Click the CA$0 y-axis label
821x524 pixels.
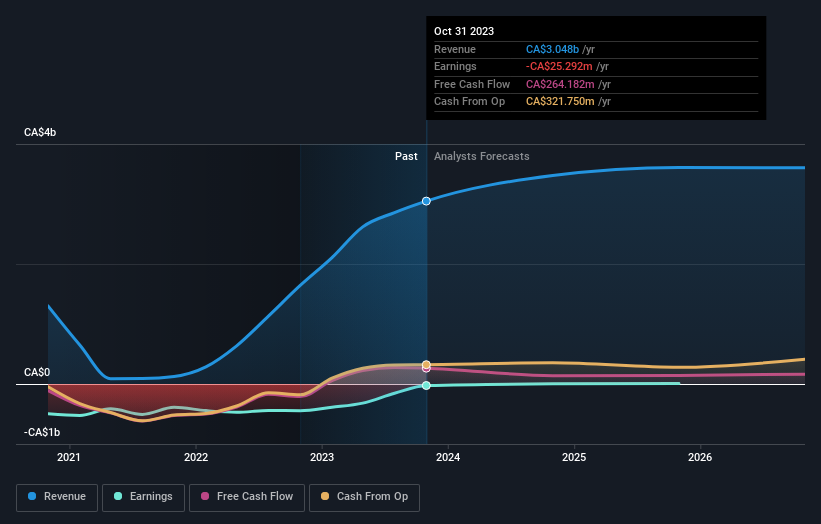[x=37, y=373]
